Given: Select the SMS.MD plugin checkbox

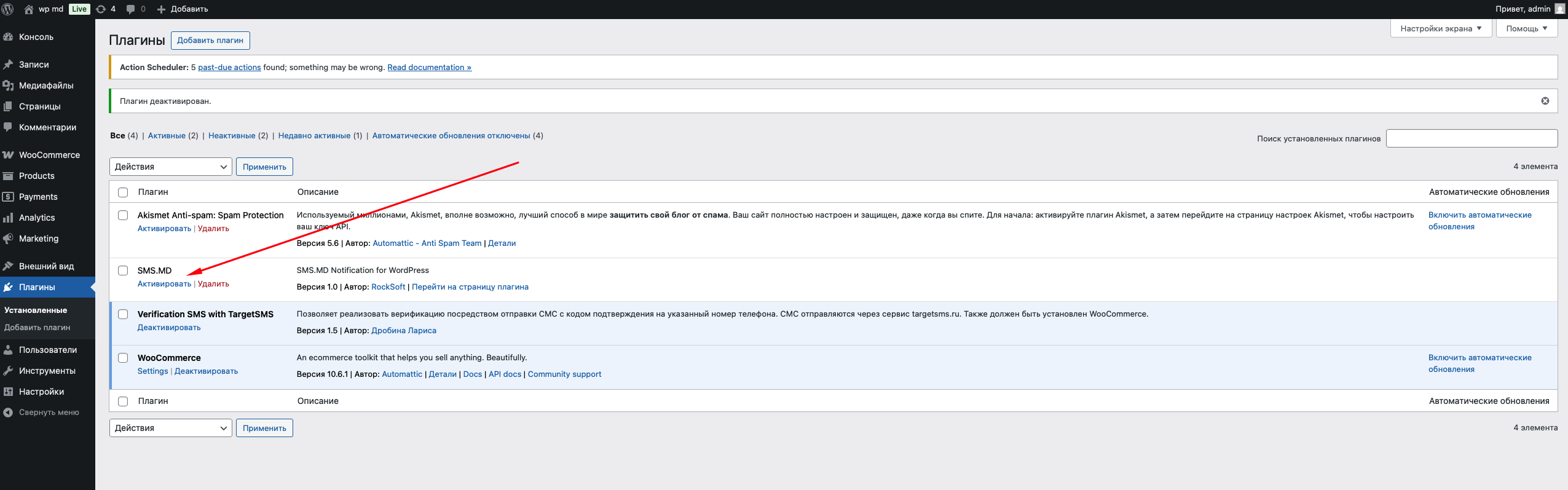Looking at the screenshot, I should coord(123,271).
